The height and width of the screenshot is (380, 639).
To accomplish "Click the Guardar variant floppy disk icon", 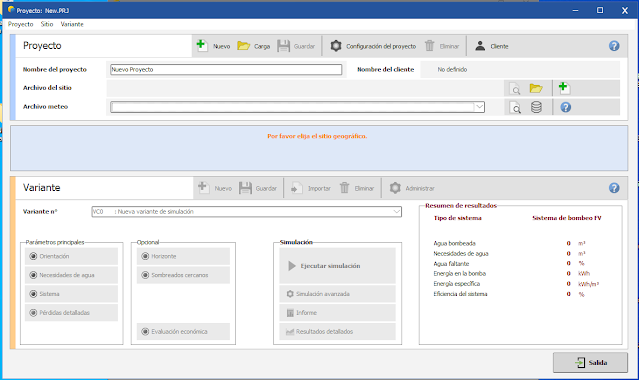I will click(245, 188).
